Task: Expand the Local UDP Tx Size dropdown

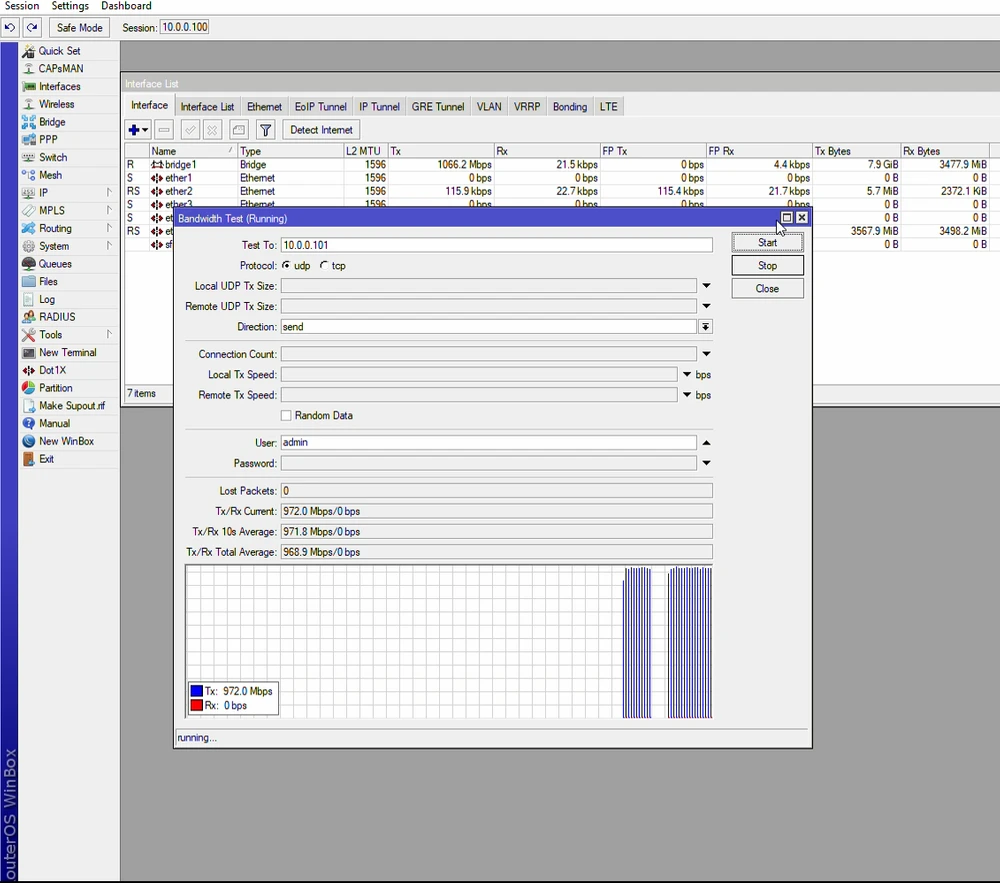Action: tap(706, 285)
